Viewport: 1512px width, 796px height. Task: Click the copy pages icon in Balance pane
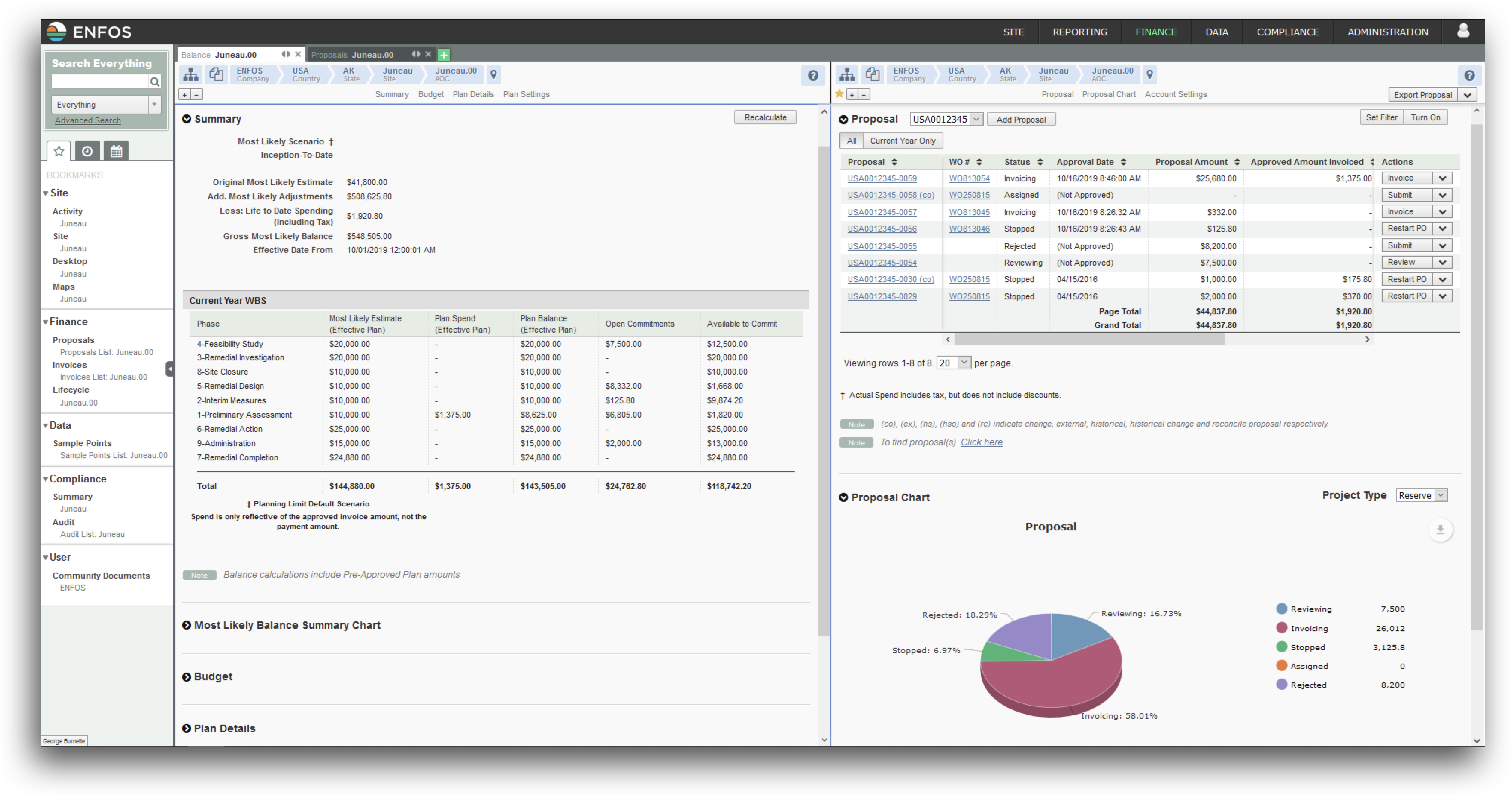coord(217,74)
